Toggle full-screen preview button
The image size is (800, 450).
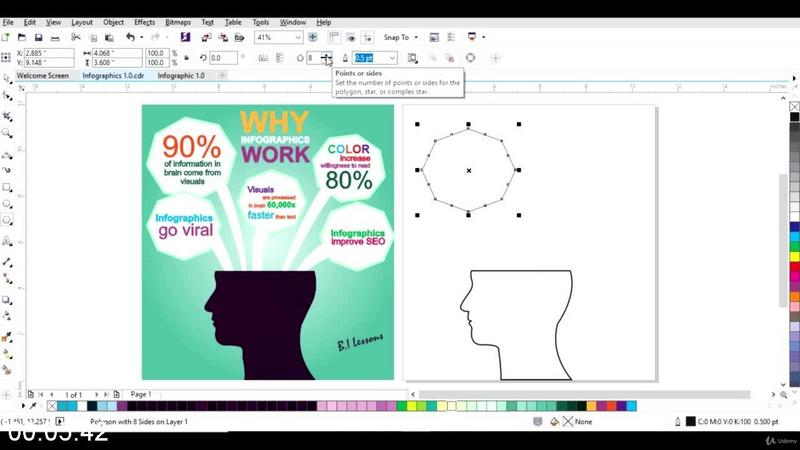pos(313,37)
